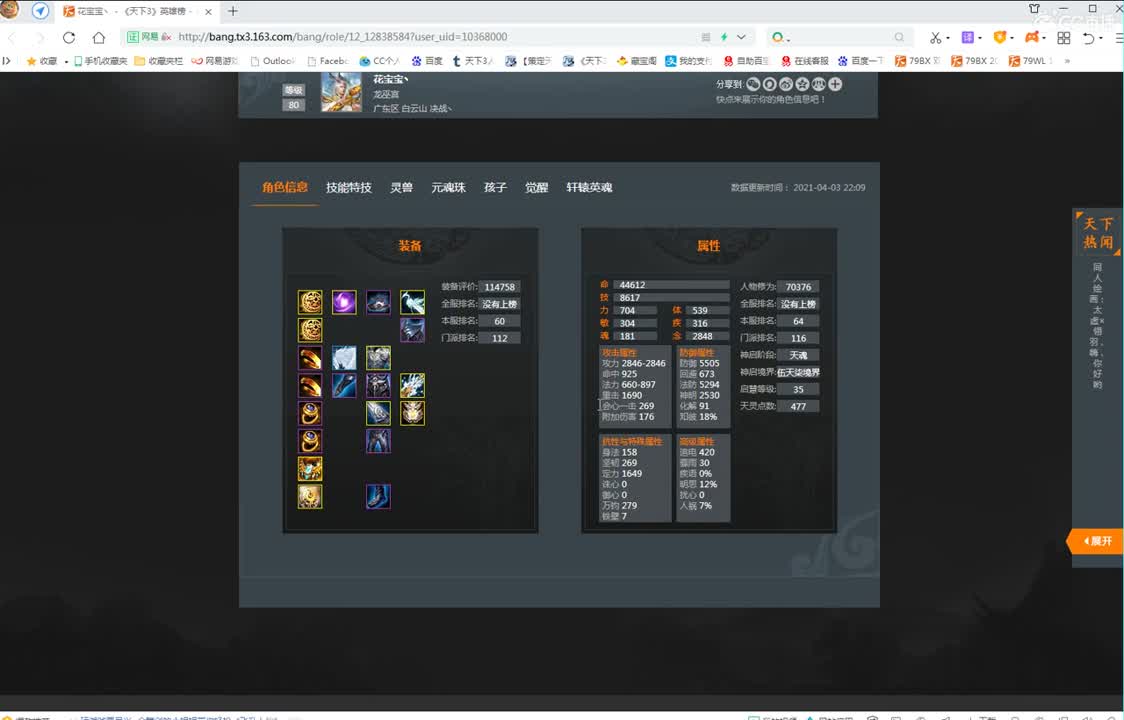Image resolution: width=1124 pixels, height=720 pixels.
Task: Open the 轩辕英魂 tab
Action: tap(589, 187)
